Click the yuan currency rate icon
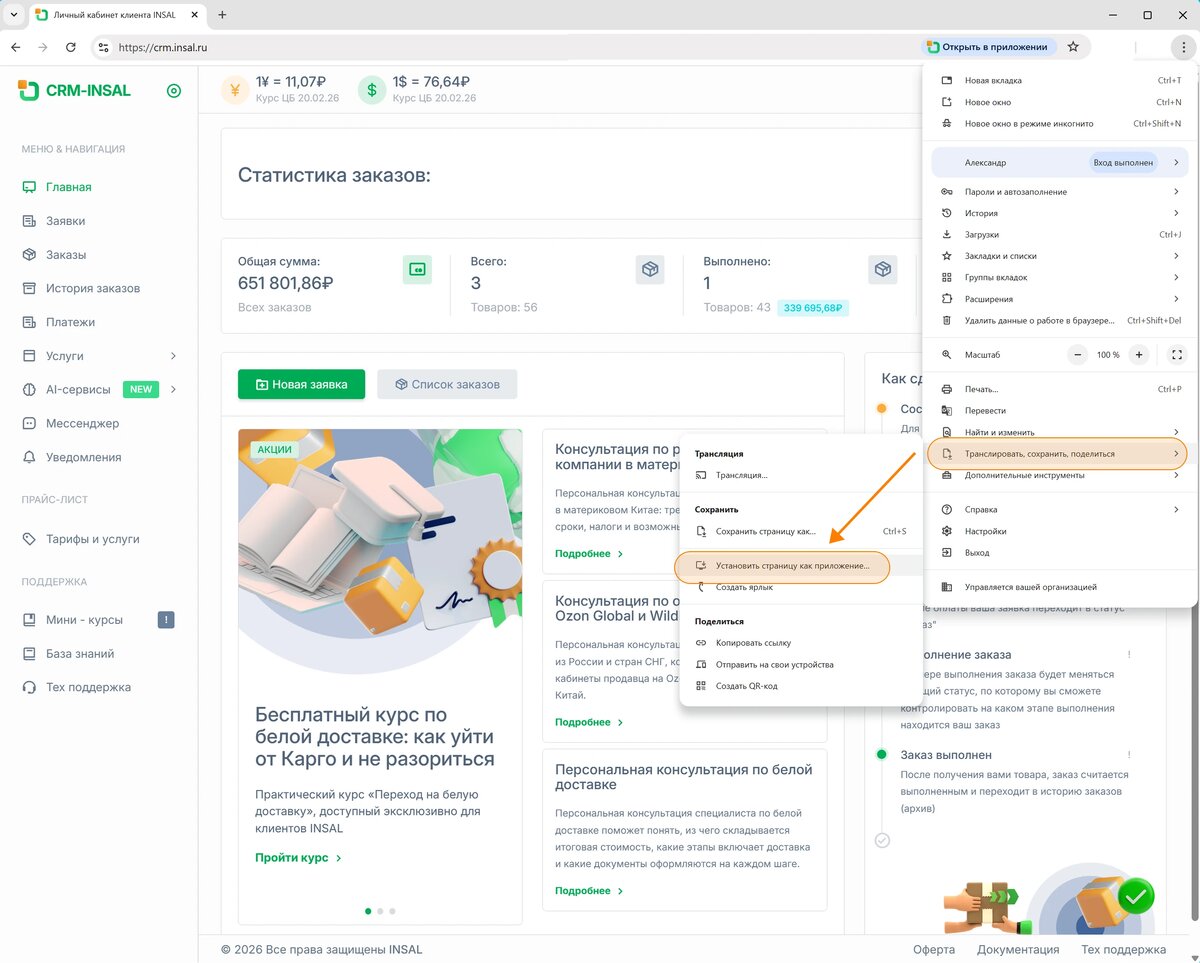This screenshot has height=963, width=1200. (235, 90)
